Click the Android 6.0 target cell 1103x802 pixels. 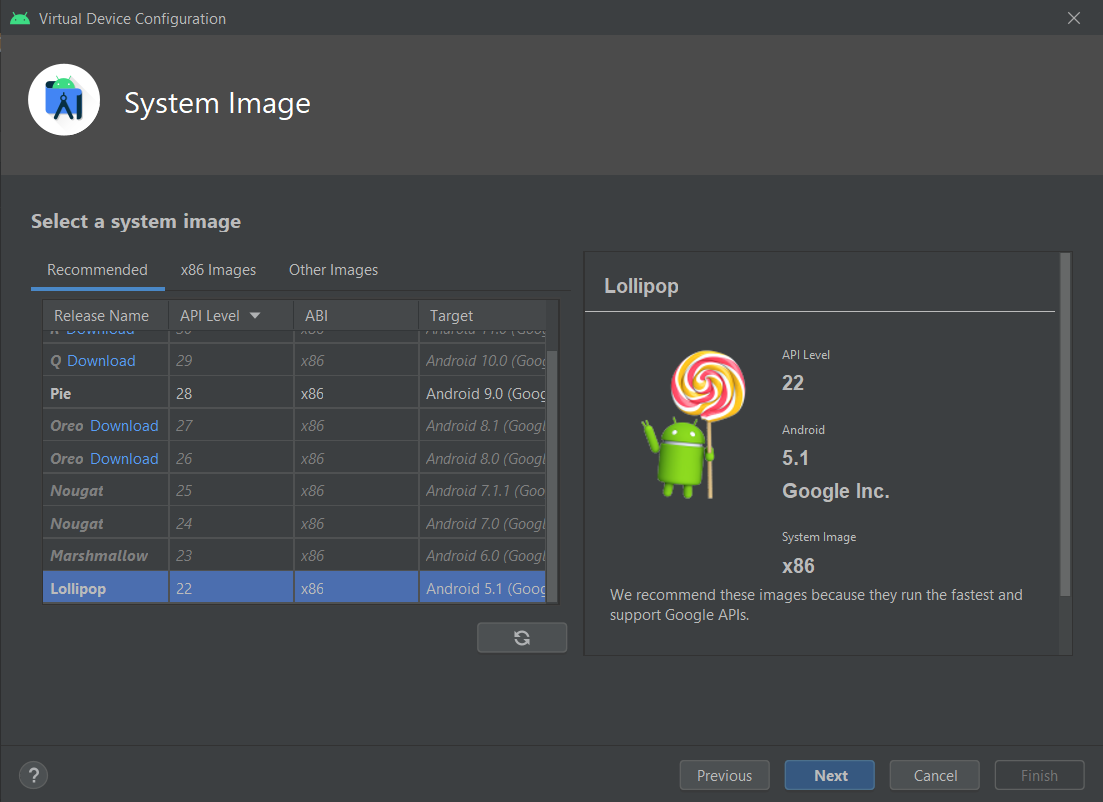[x=483, y=556]
